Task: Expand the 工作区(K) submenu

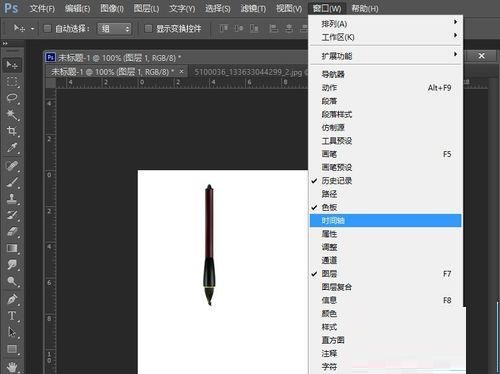Action: (x=386, y=37)
